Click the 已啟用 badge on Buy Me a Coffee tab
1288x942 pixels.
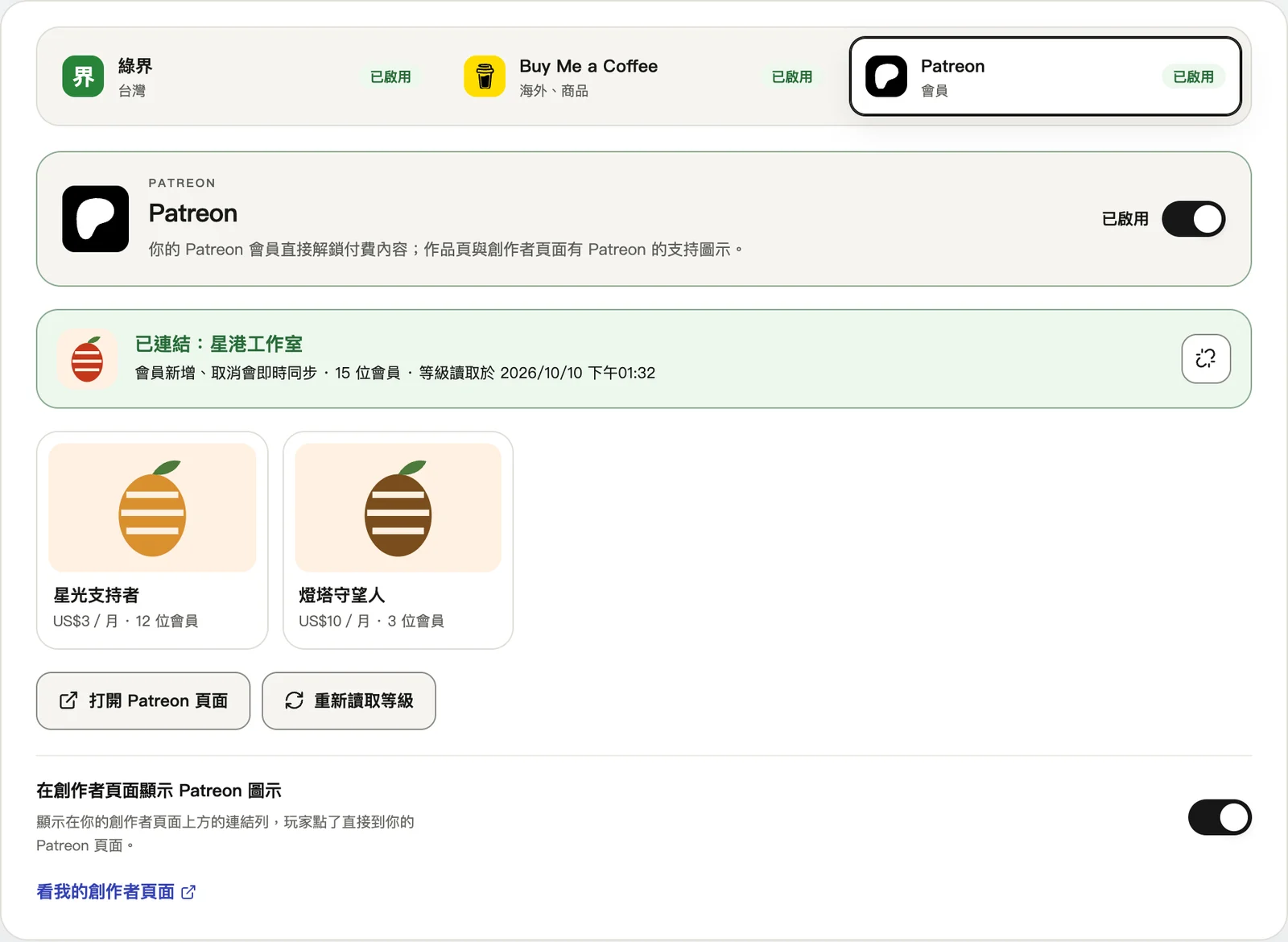(792, 76)
